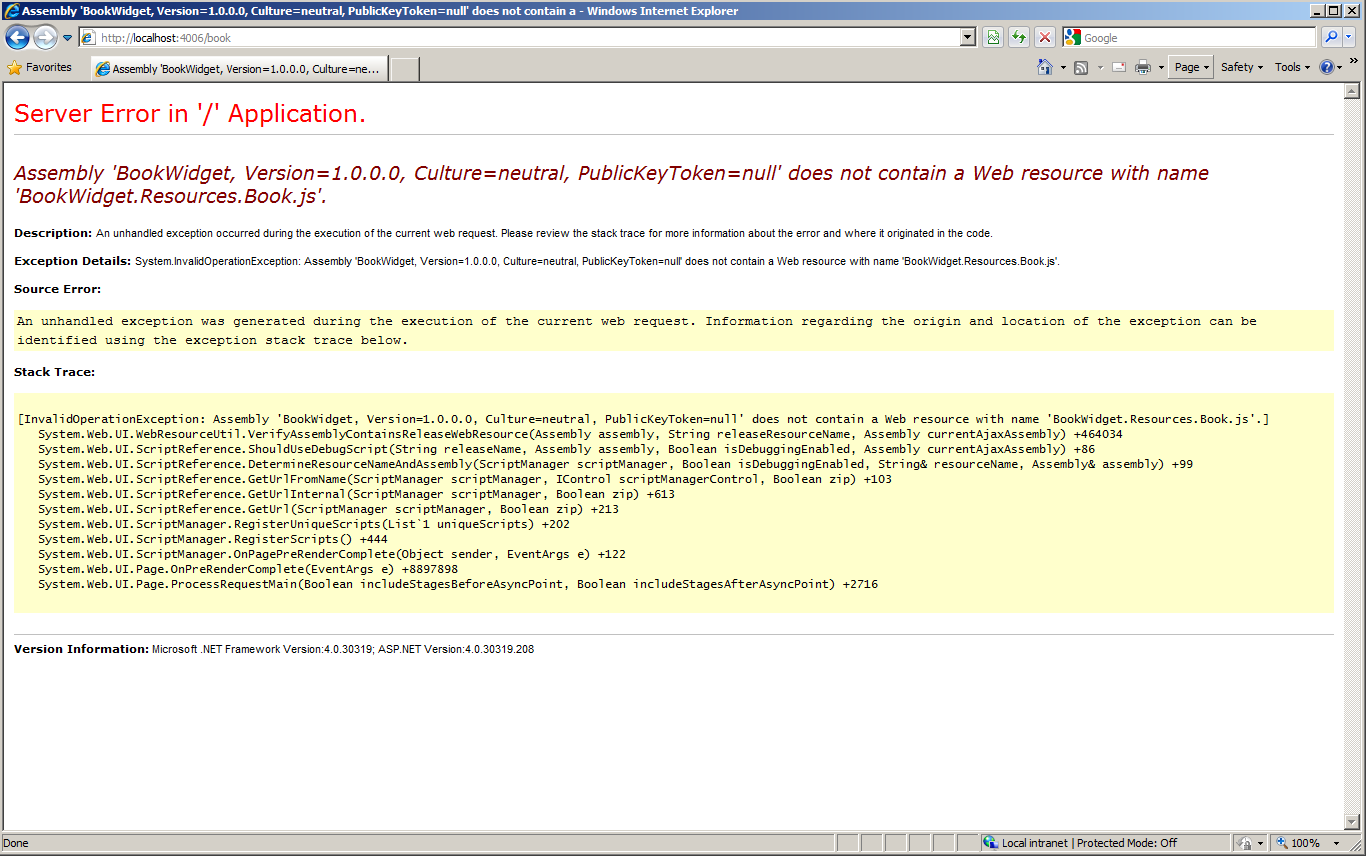
Task: Click the Print printer icon
Action: [x=1143, y=67]
